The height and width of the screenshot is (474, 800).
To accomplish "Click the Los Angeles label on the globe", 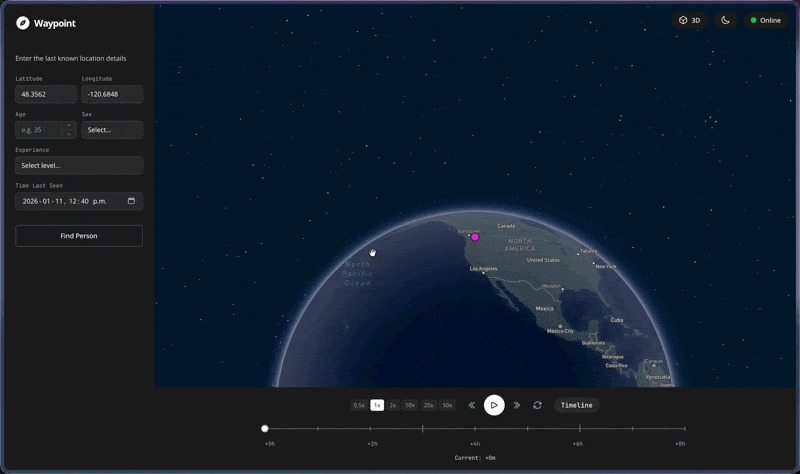I will (x=483, y=268).
